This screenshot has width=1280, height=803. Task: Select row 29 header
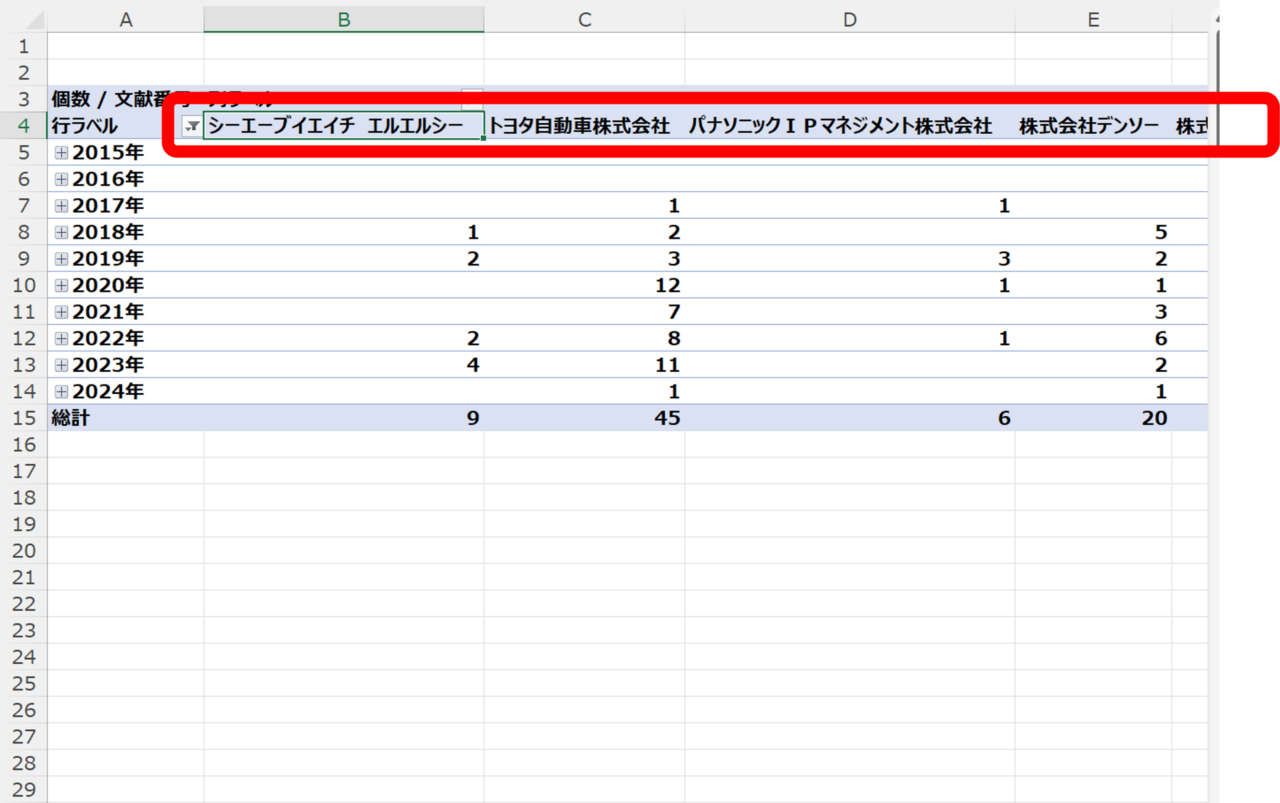point(24,790)
